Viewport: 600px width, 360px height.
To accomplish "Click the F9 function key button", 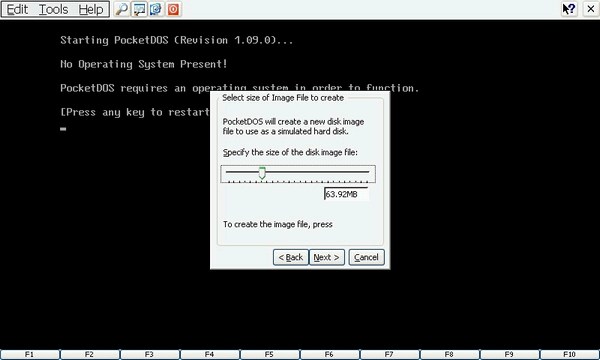I will [x=509, y=354].
